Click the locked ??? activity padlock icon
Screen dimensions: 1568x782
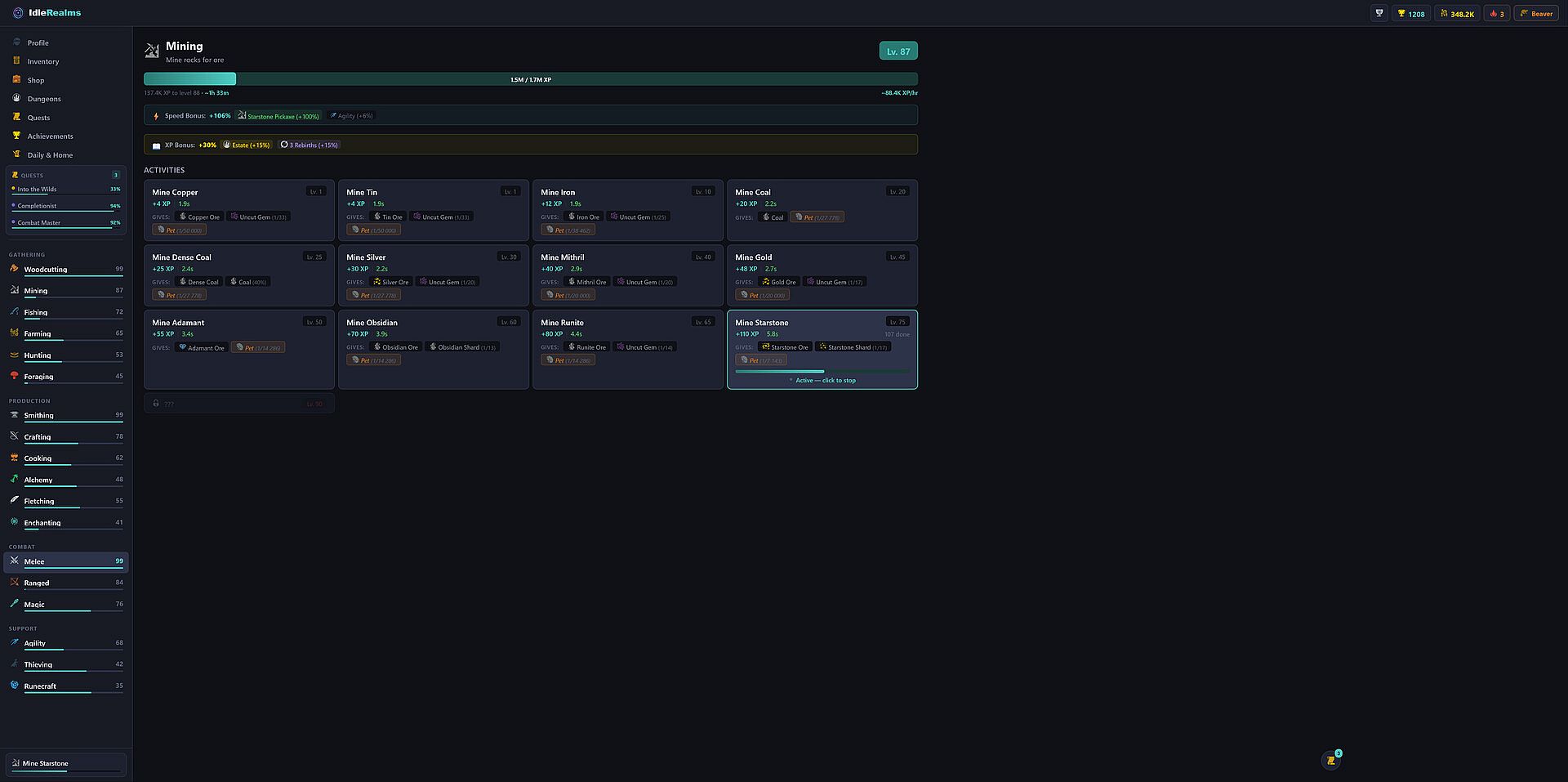(x=157, y=404)
